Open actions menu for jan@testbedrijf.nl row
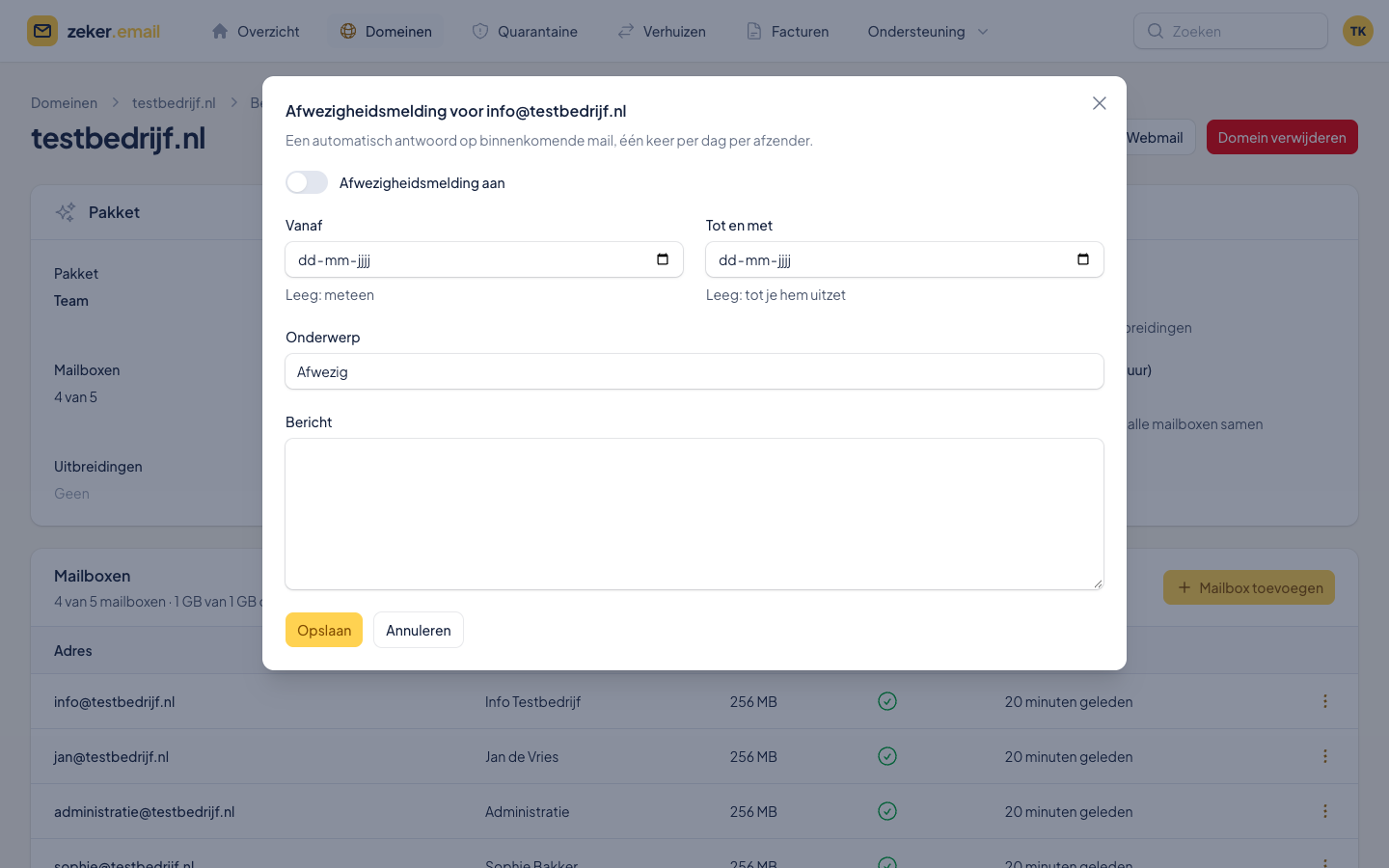The image size is (1389, 868). (x=1325, y=756)
